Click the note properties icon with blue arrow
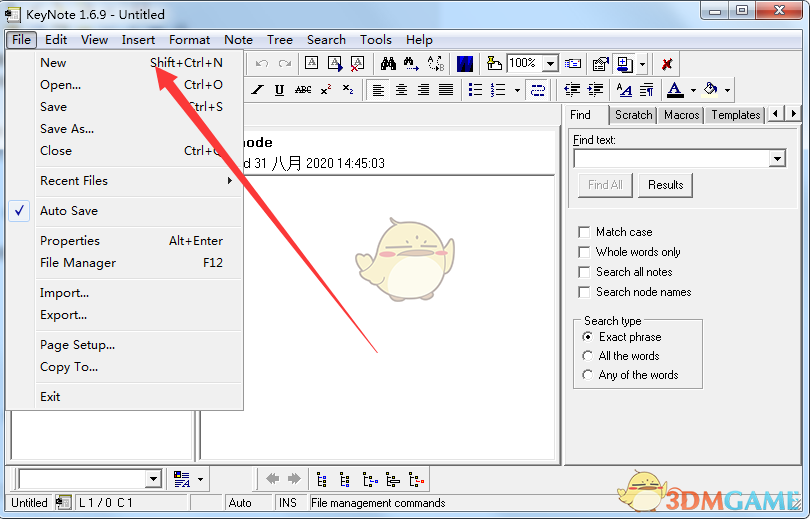Image resolution: width=810 pixels, height=519 pixels. [335, 64]
